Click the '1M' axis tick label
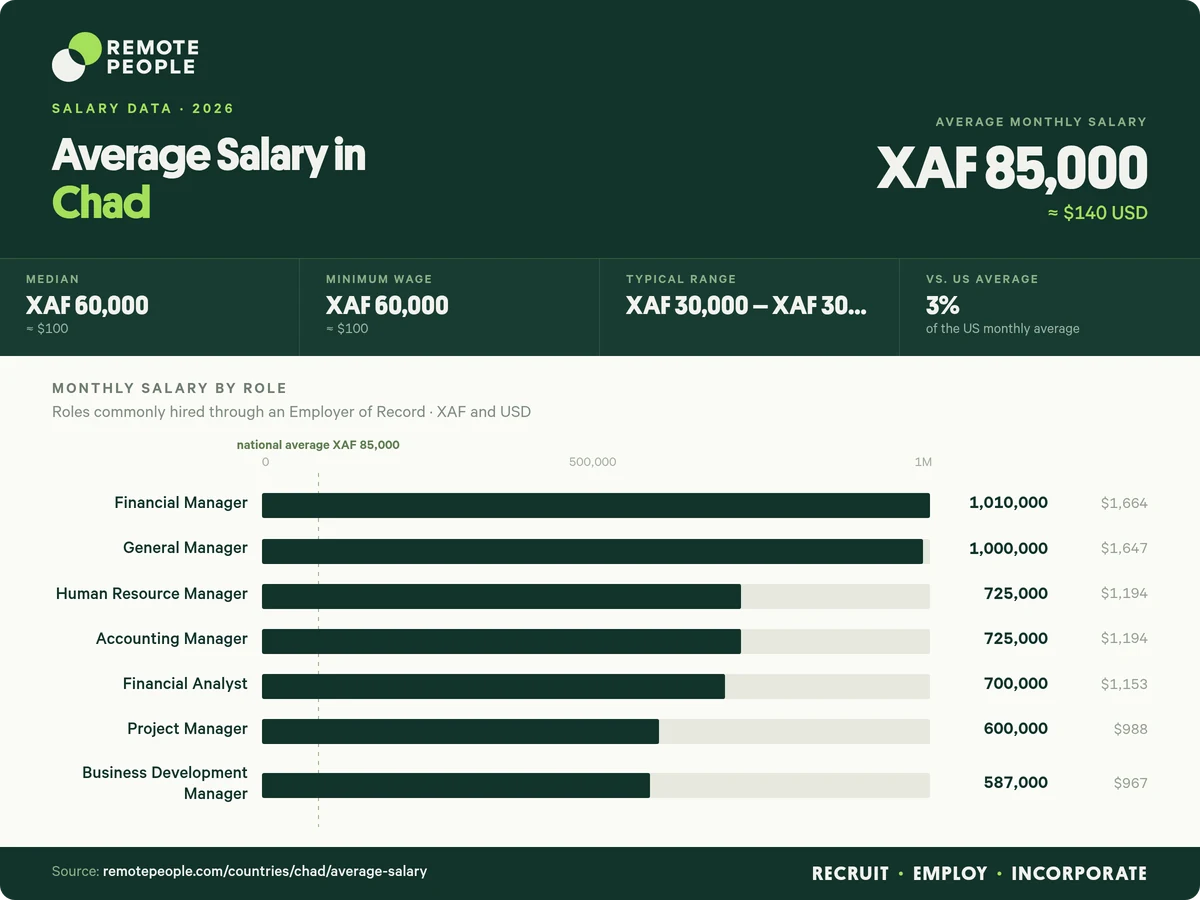 923,462
